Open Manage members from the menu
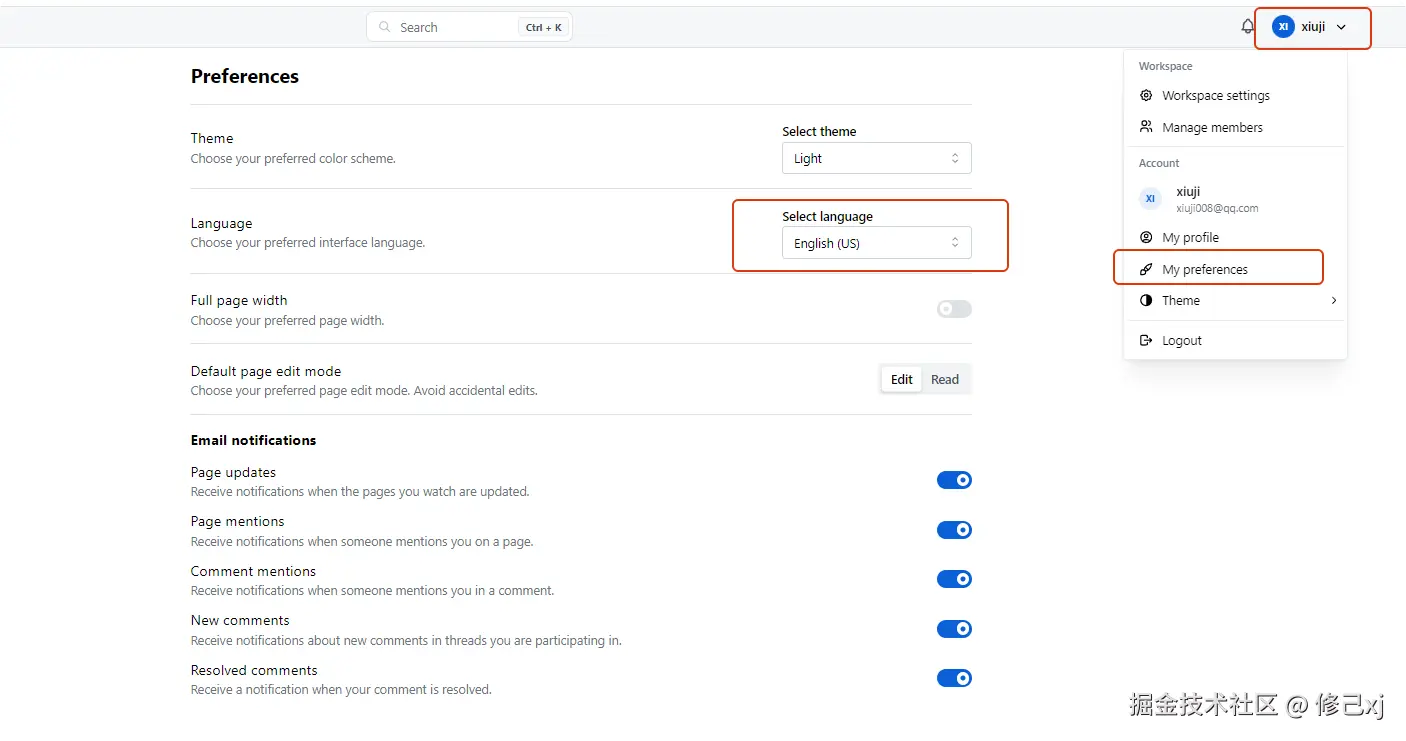Screen dimensions: 1406x741 pyautogui.click(x=1212, y=128)
